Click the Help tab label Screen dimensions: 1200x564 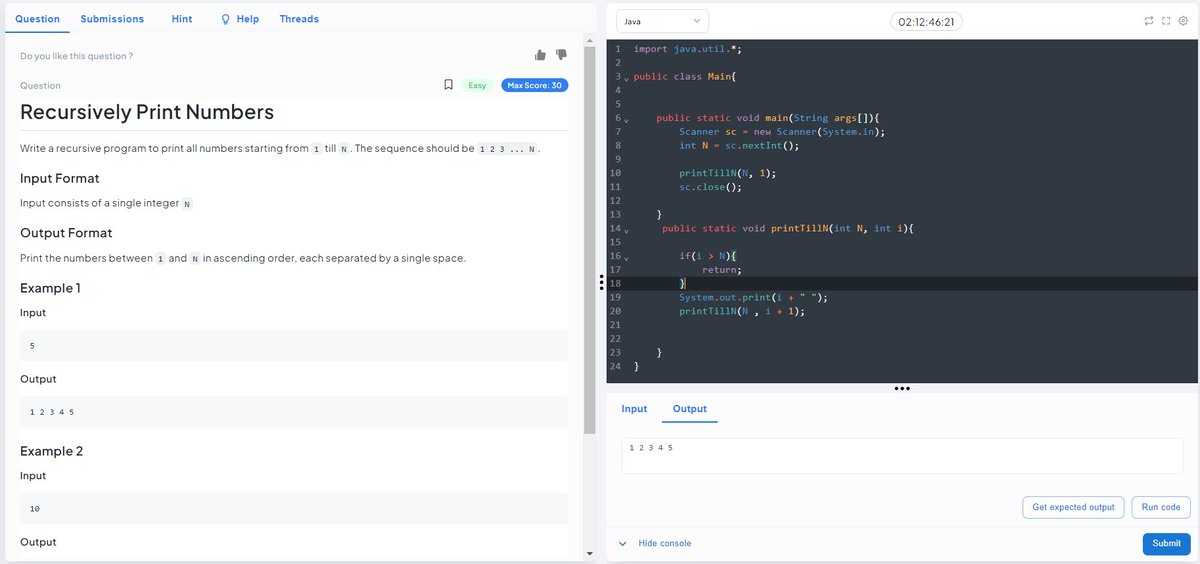pyautogui.click(x=248, y=19)
